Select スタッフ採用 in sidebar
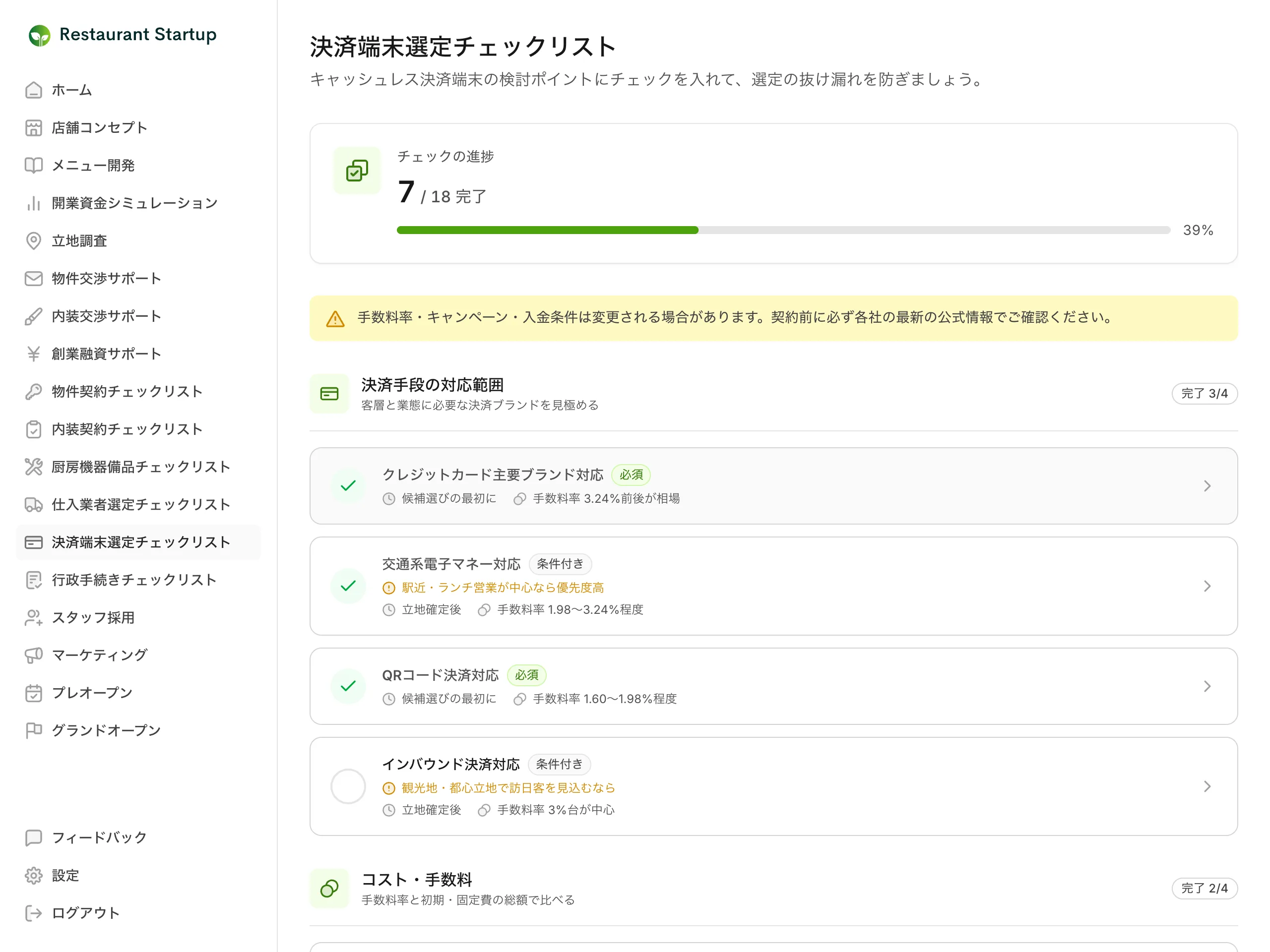Image resolution: width=1270 pixels, height=952 pixels. [138, 617]
